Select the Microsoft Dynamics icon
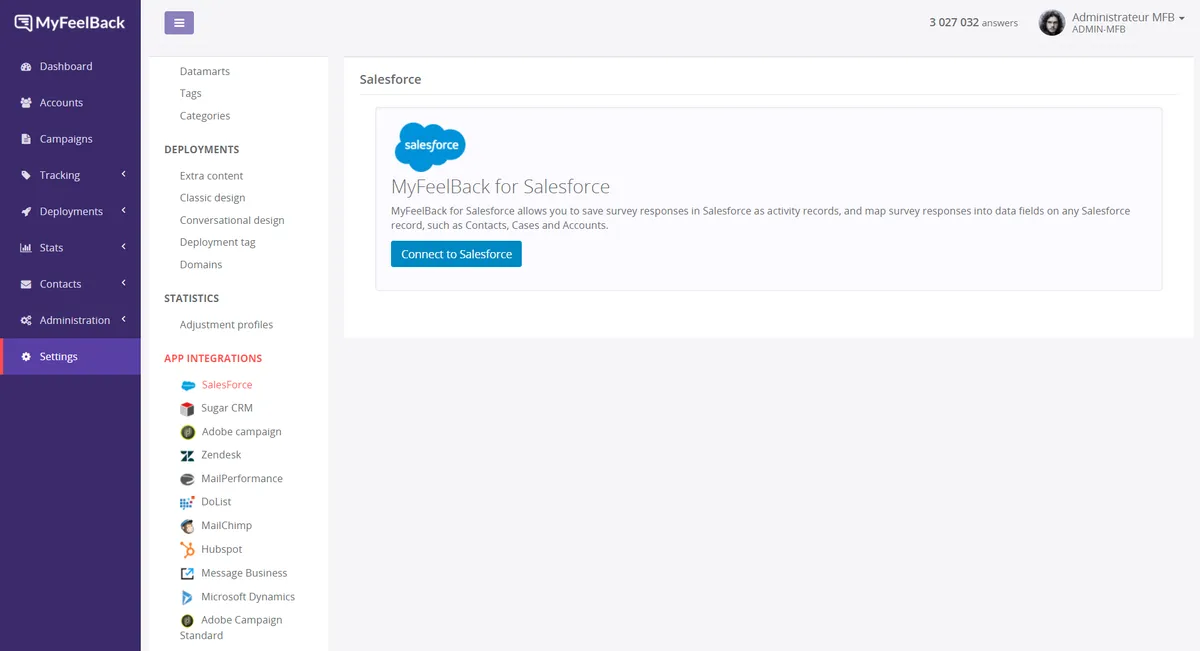Screen dimensions: 1200x651 tap(187, 597)
